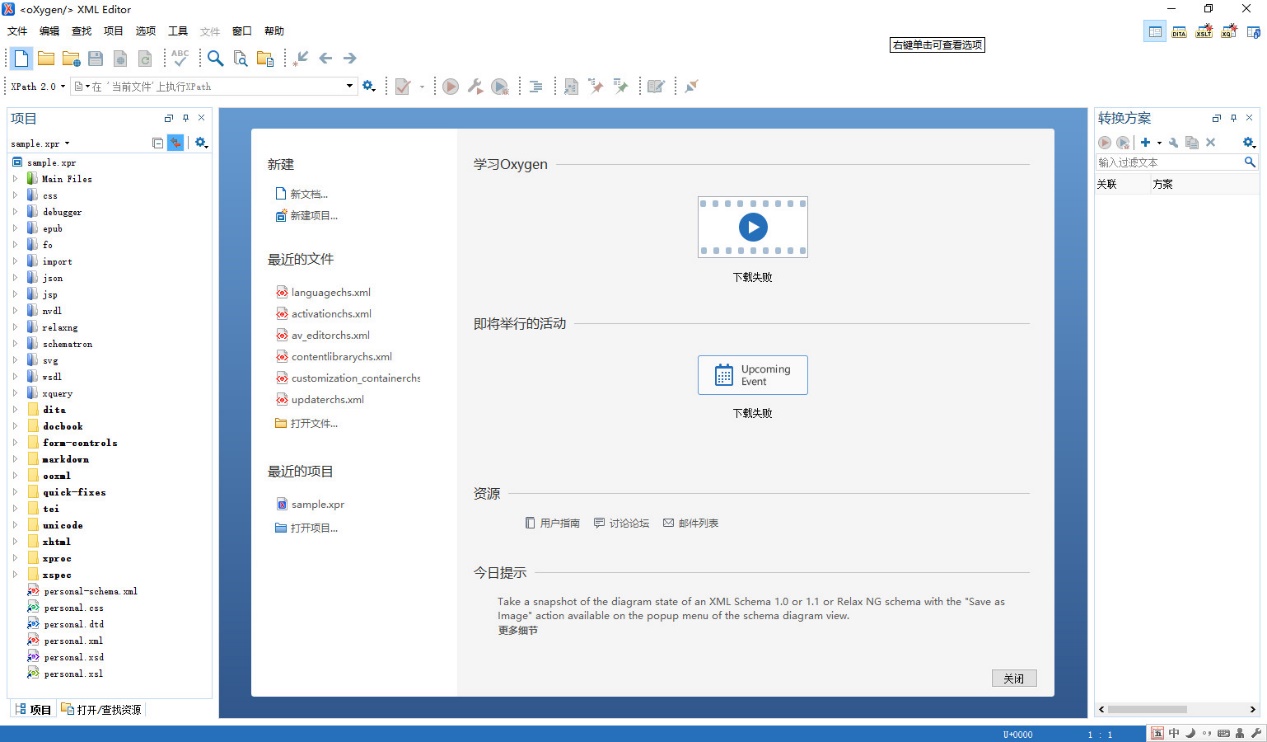Screen dimensions: 1267x742
Task: Open recent file updaterchs.xml
Action: point(320,399)
